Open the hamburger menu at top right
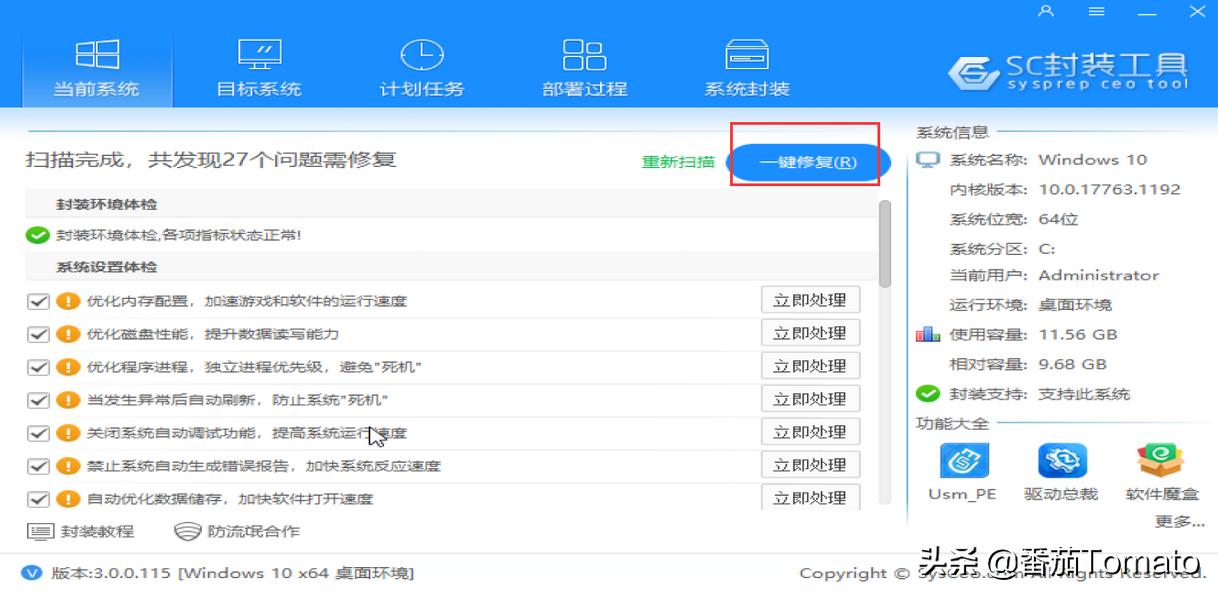Image resolution: width=1218 pixels, height=595 pixels. click(1096, 11)
